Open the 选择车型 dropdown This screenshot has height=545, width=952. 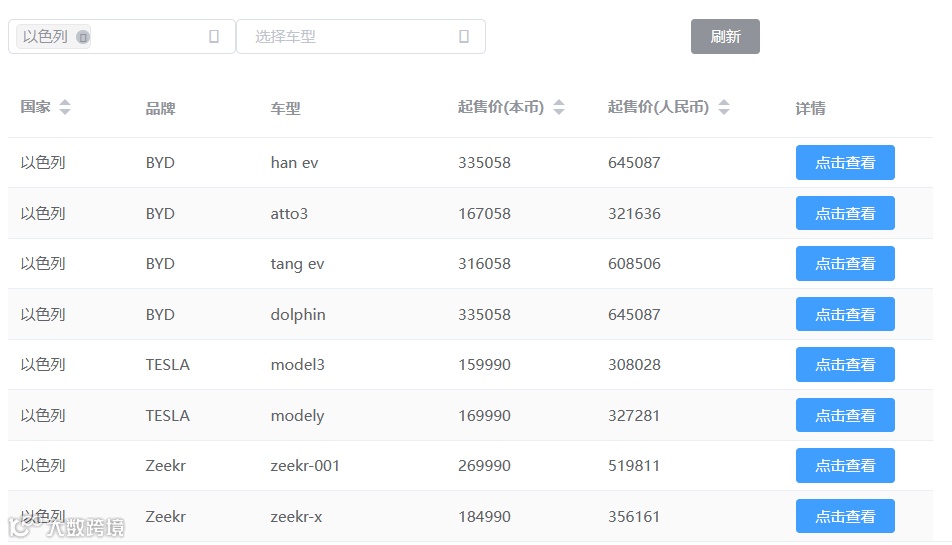click(x=361, y=36)
